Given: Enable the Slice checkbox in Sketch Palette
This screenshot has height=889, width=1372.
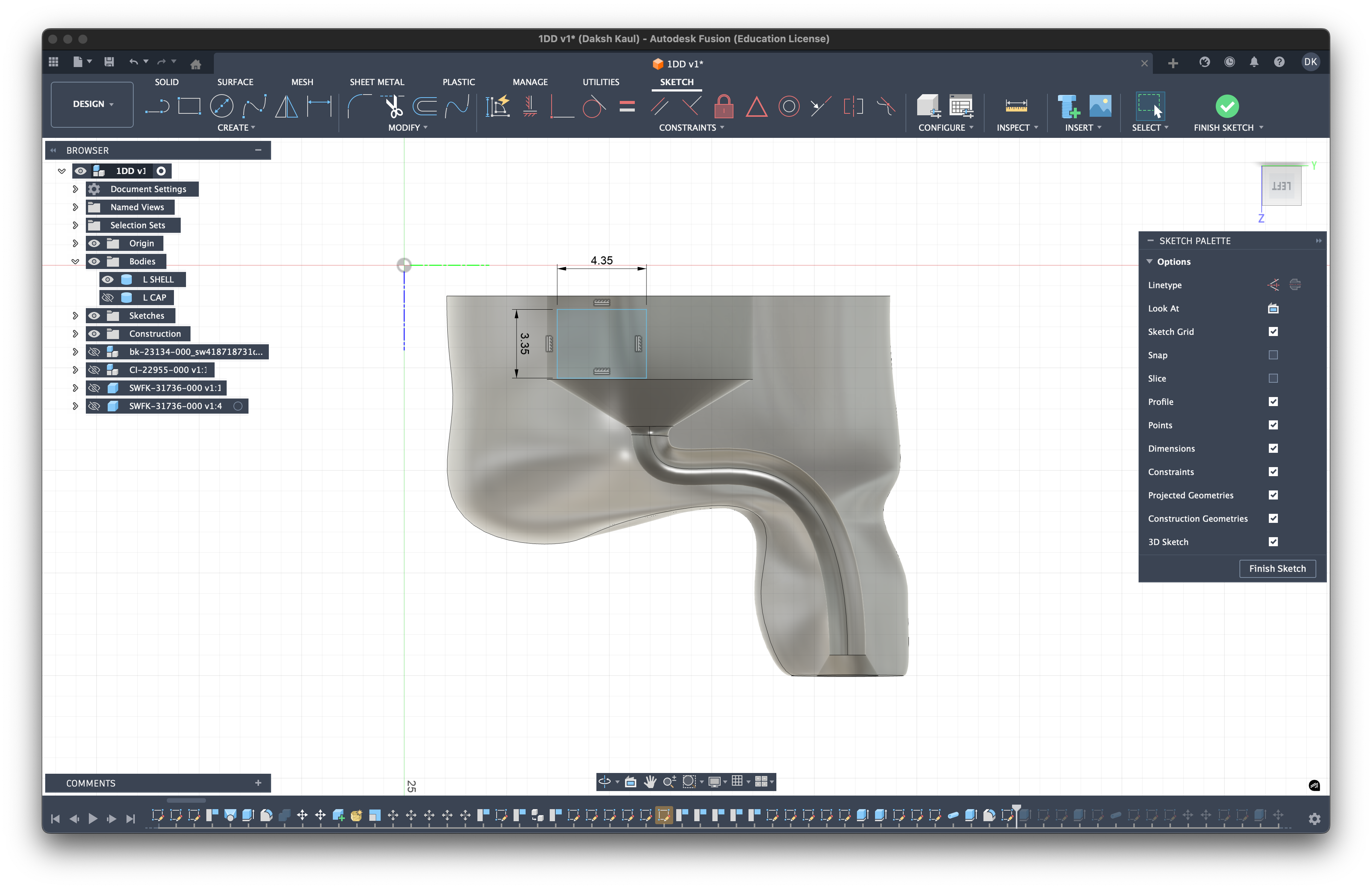Looking at the screenshot, I should pos(1274,379).
